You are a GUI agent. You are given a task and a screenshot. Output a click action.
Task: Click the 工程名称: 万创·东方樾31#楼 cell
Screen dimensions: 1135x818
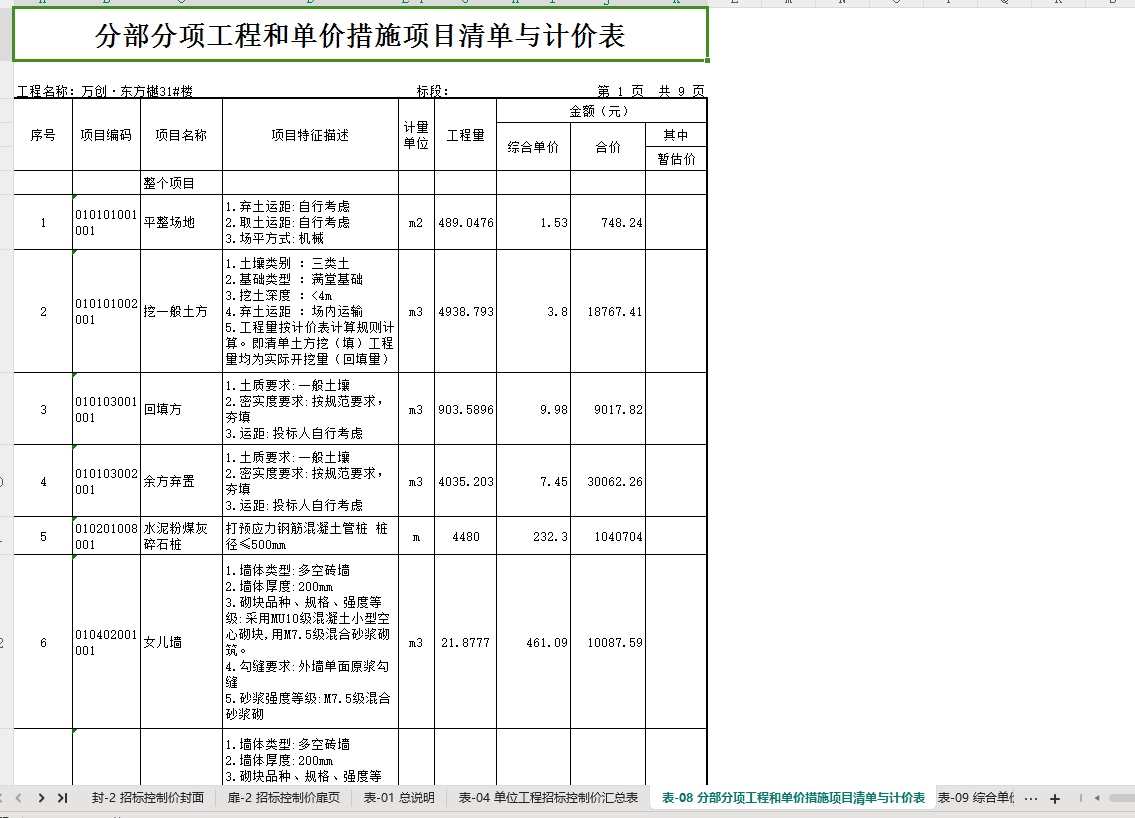click(x=105, y=91)
